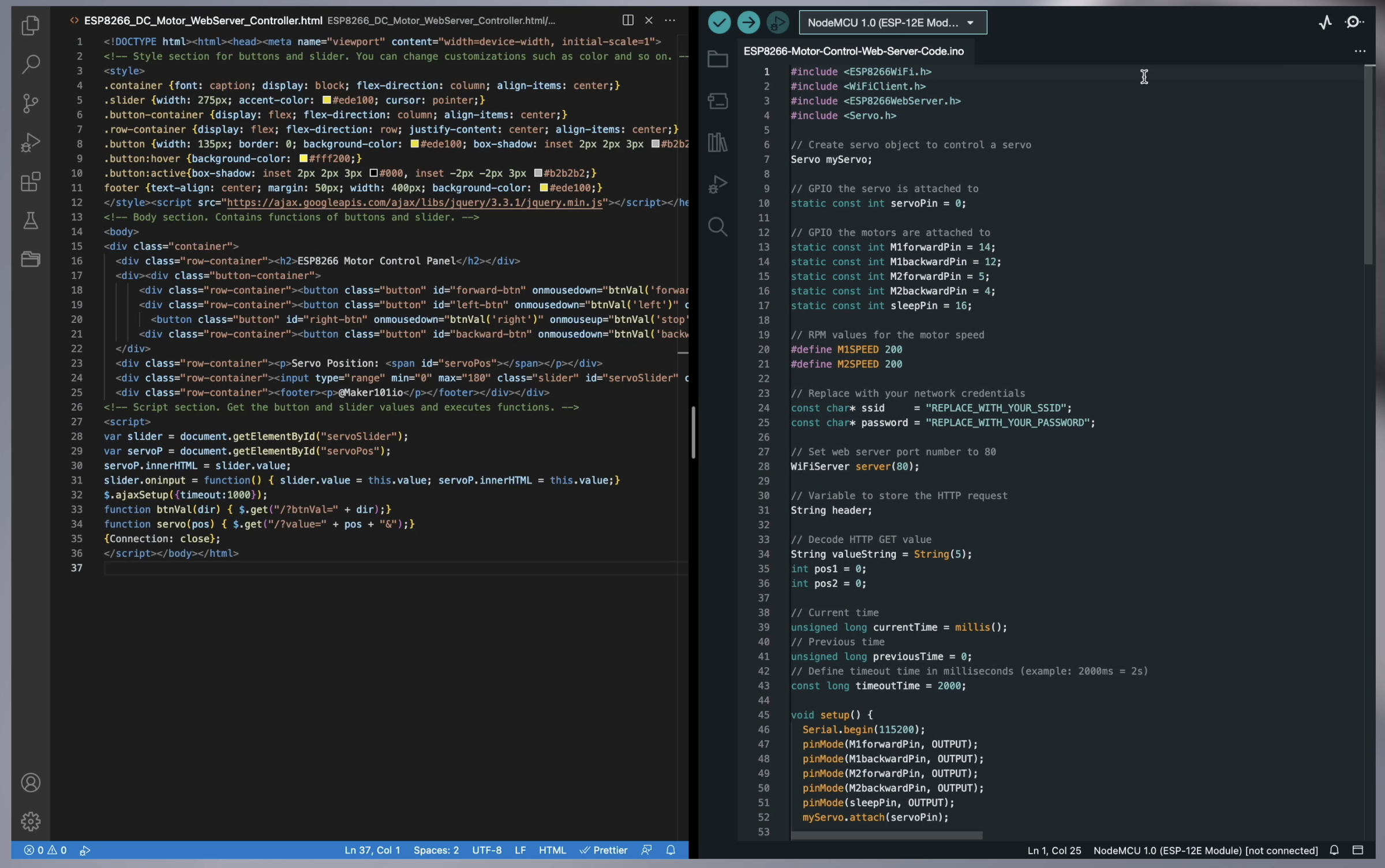Open the Testing flask icon
Screen dimensions: 1385x868
point(31,220)
